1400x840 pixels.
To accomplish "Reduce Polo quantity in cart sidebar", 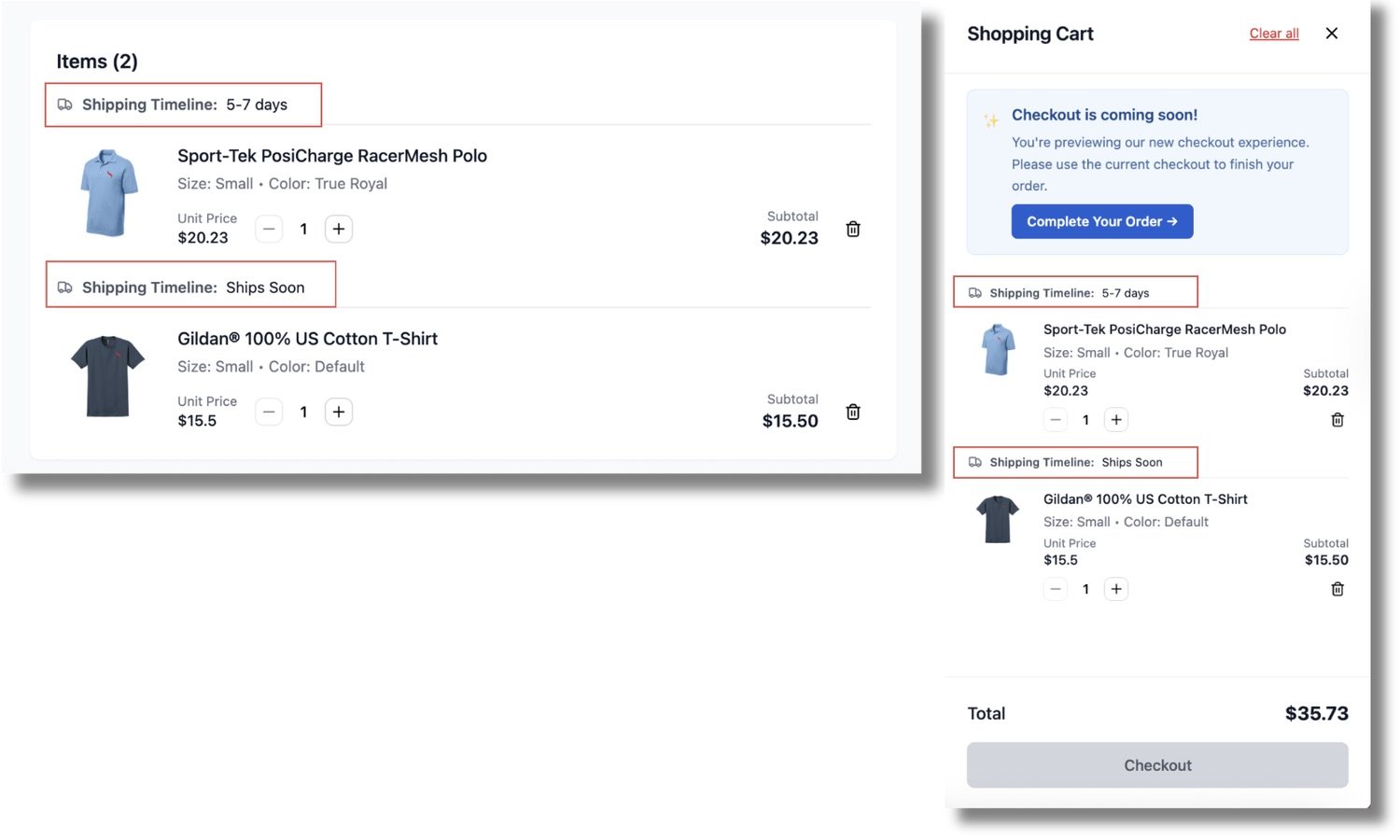I will tap(1056, 420).
